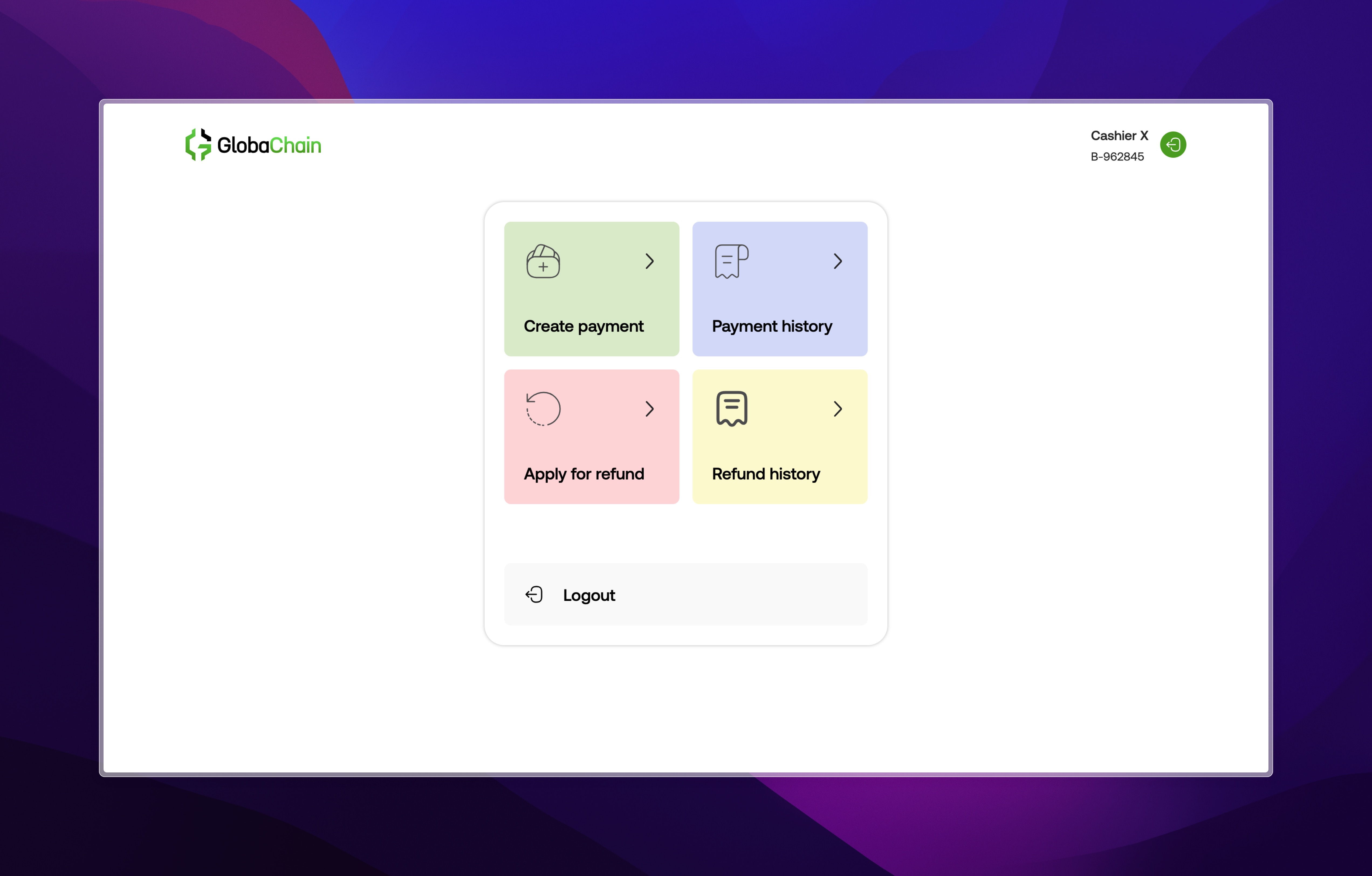Click the Logout button
Image resolution: width=1372 pixels, height=876 pixels.
(x=685, y=594)
